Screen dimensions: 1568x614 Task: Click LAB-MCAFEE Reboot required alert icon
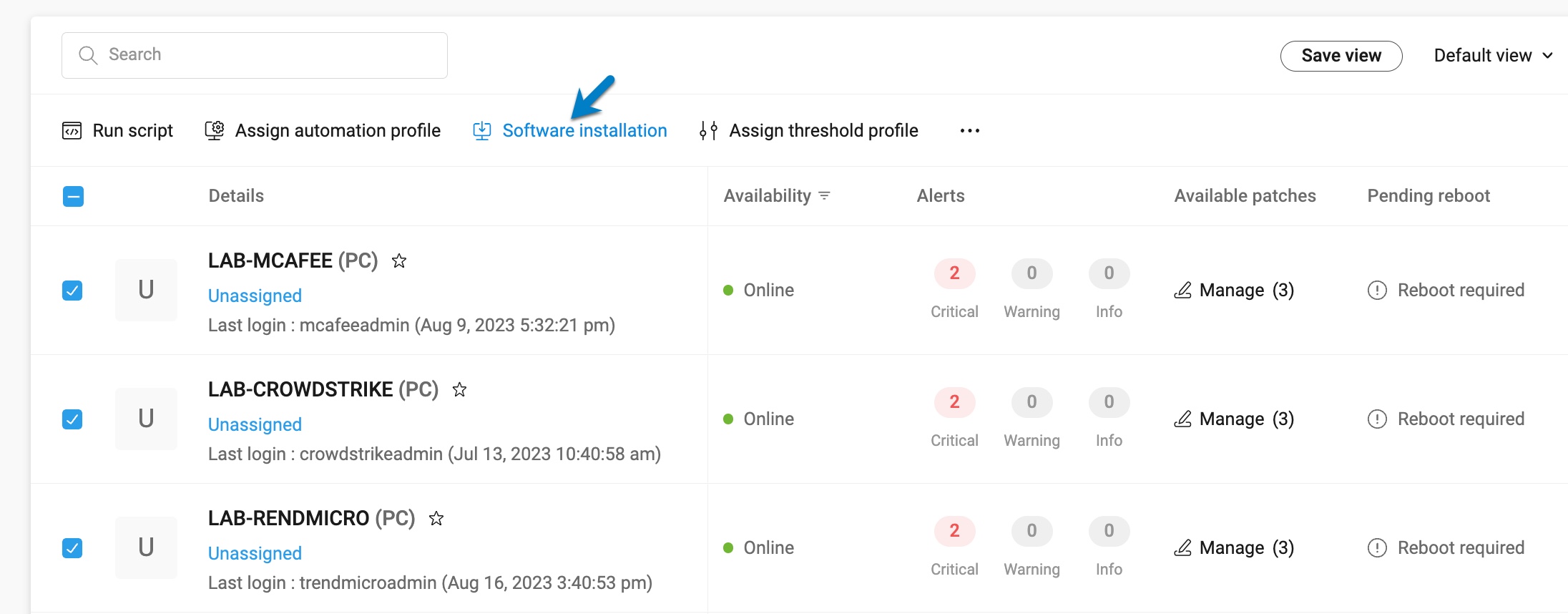tap(1377, 290)
